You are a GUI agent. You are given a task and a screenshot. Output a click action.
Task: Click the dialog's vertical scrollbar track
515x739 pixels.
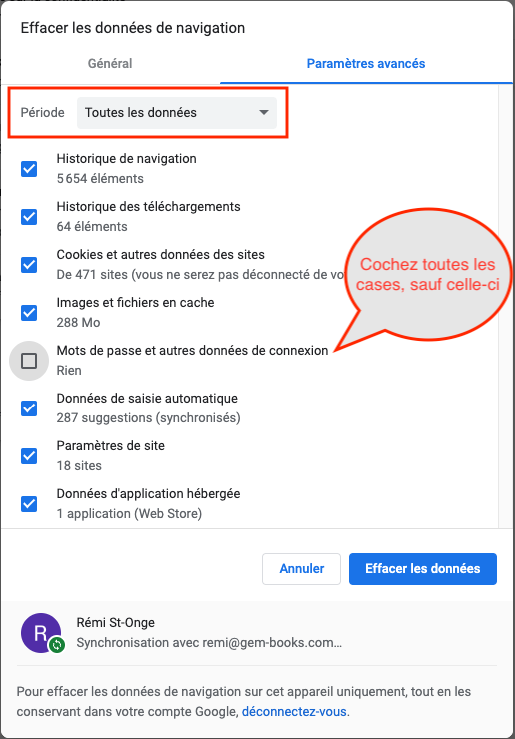(505, 306)
